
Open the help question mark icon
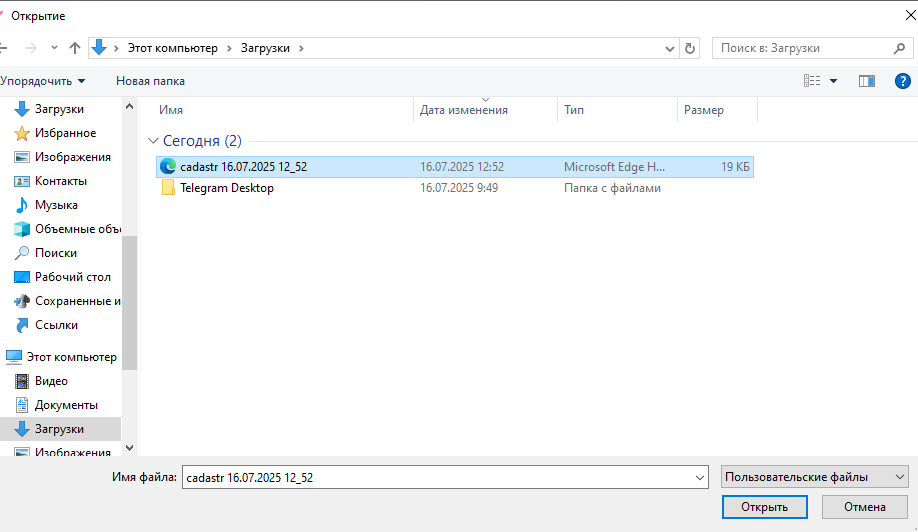pos(901,81)
